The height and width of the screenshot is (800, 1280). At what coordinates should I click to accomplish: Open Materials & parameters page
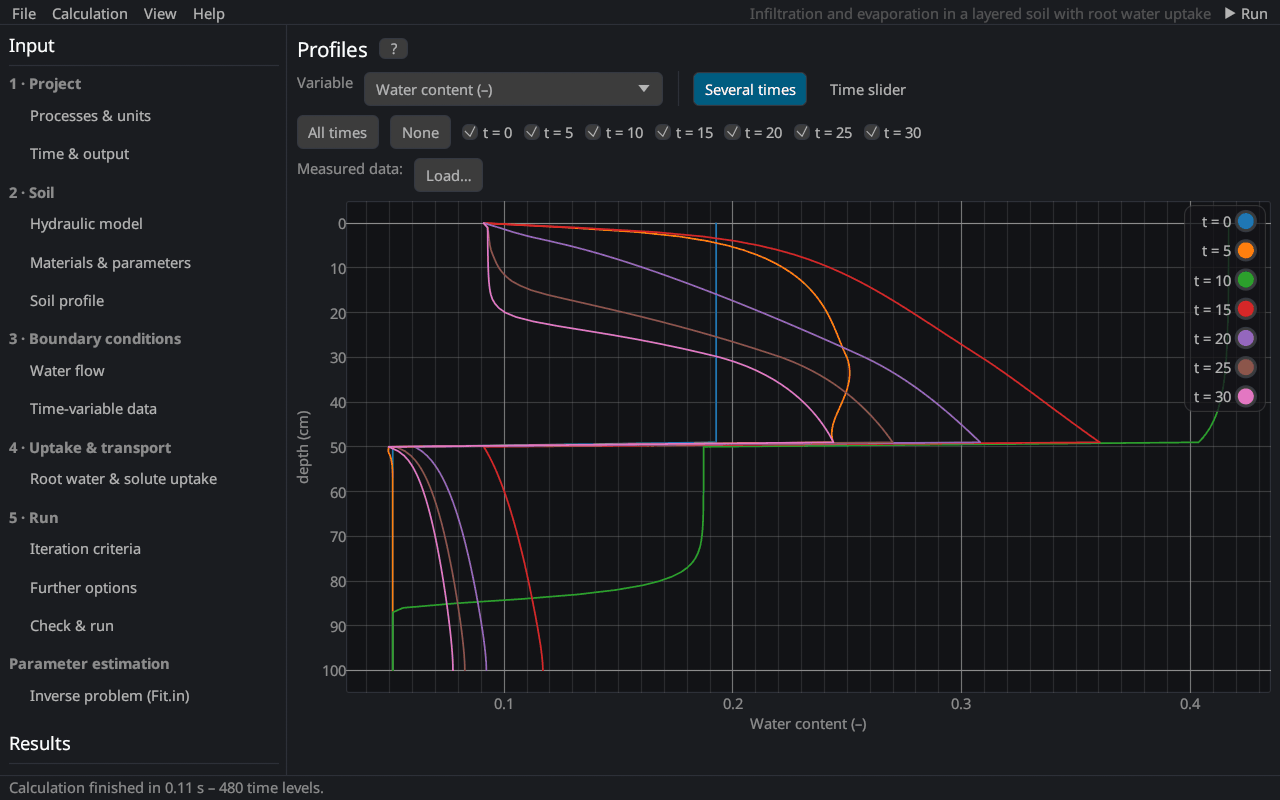(110, 262)
